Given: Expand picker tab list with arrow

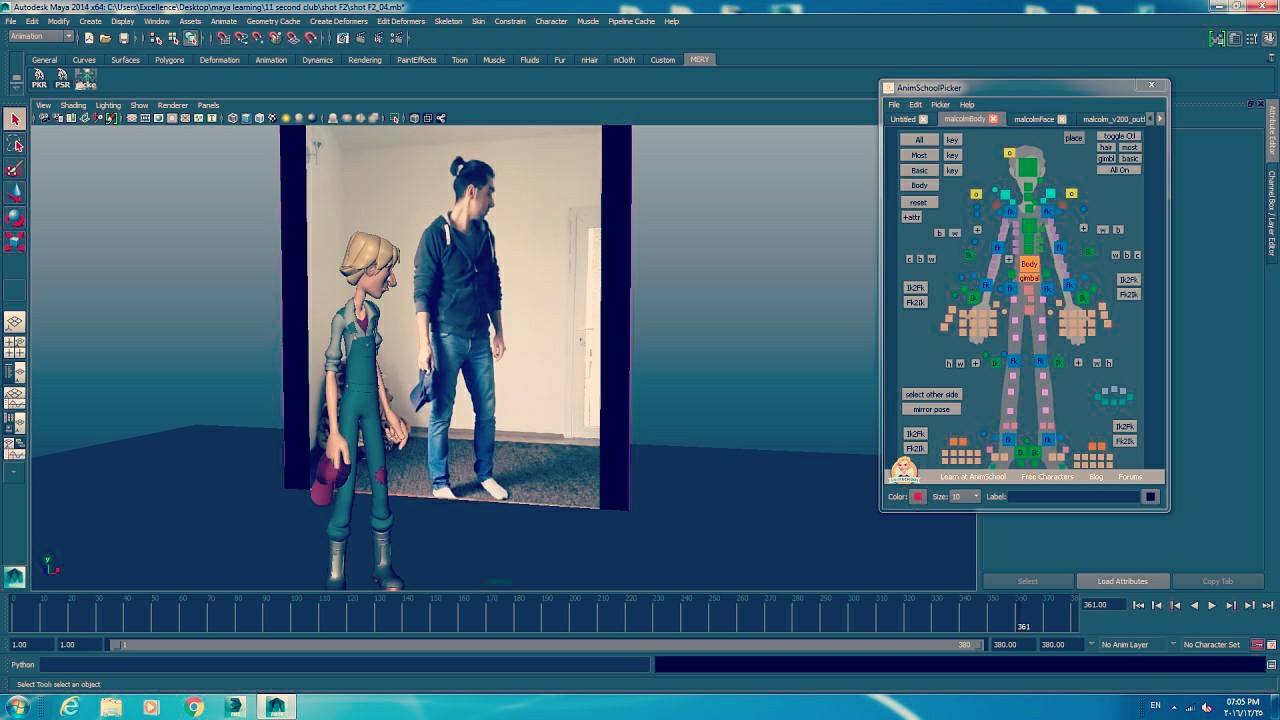Looking at the screenshot, I should click(1160, 118).
